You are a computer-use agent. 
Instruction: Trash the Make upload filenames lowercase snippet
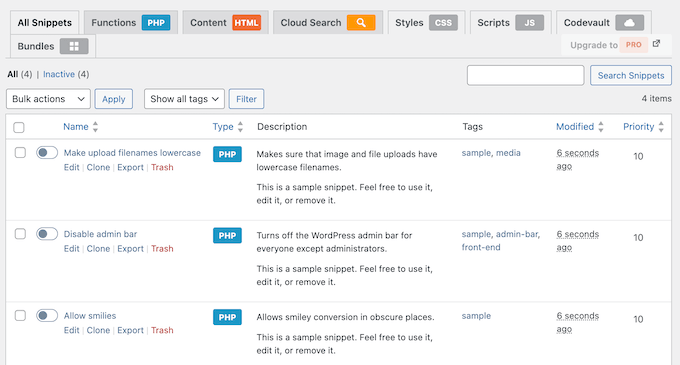pos(162,167)
